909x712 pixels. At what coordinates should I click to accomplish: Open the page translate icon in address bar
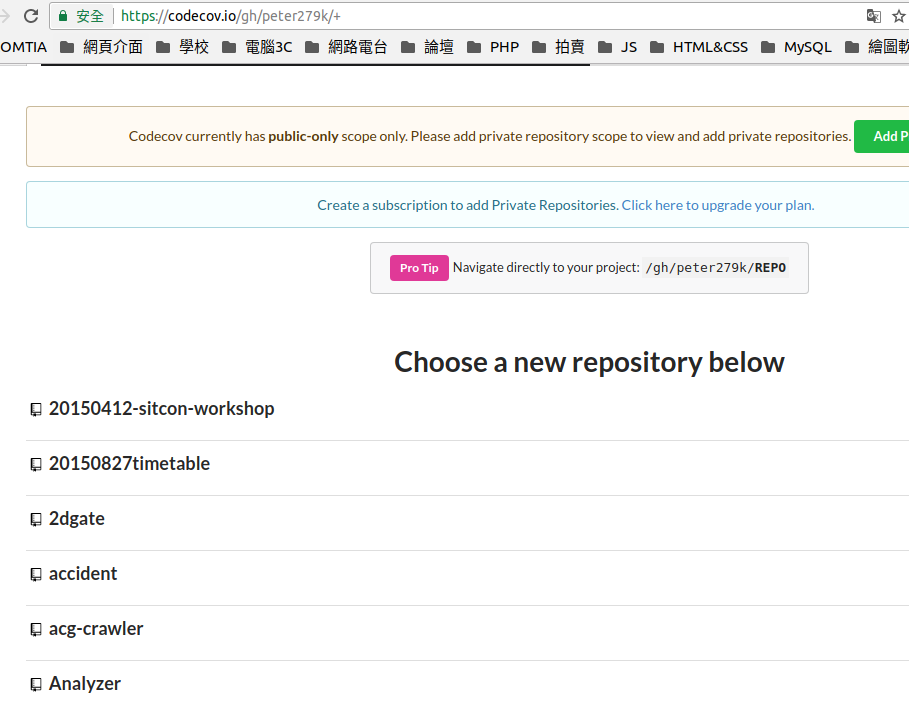pyautogui.click(x=874, y=16)
